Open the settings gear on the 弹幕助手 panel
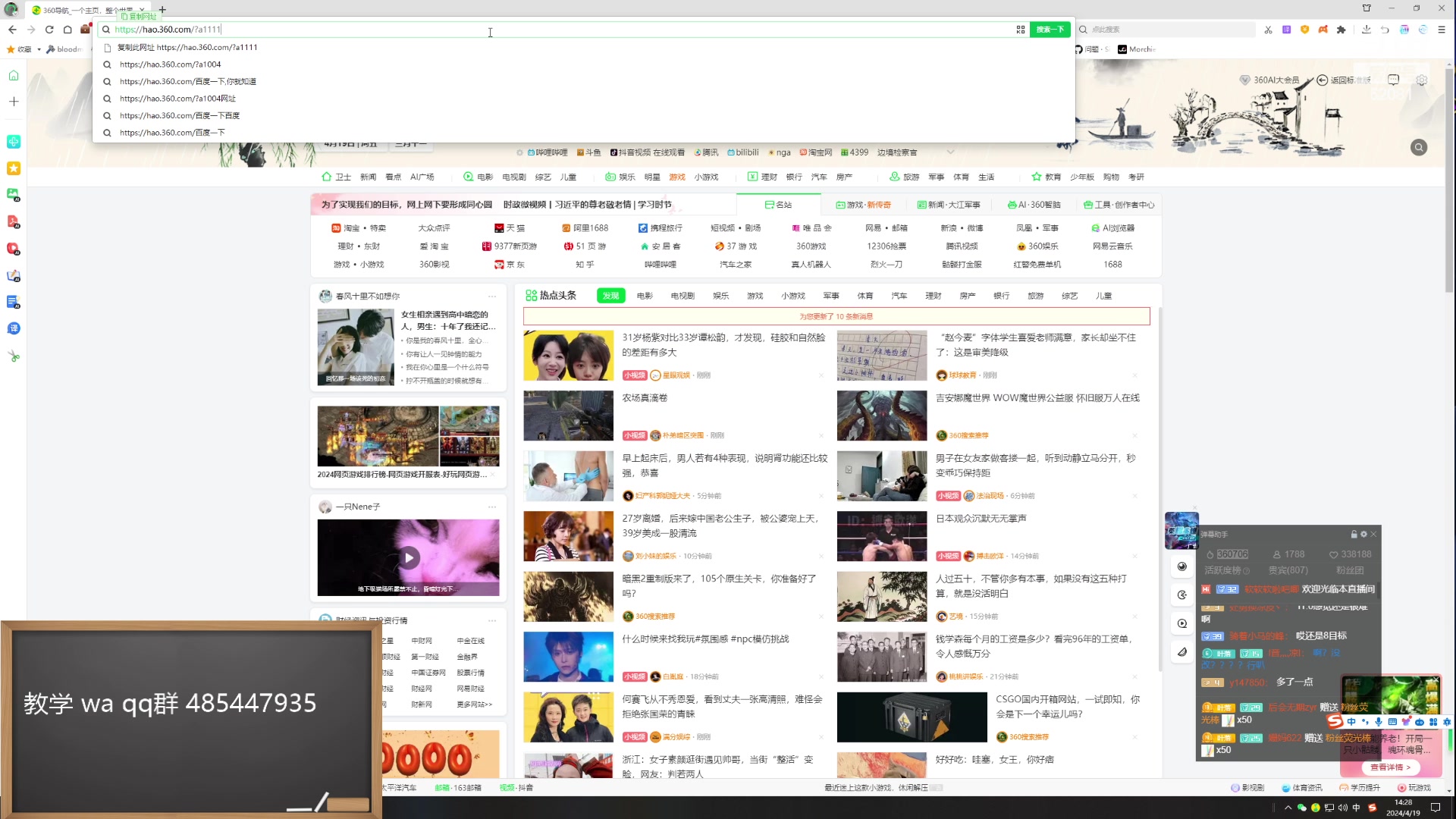 1363,535
